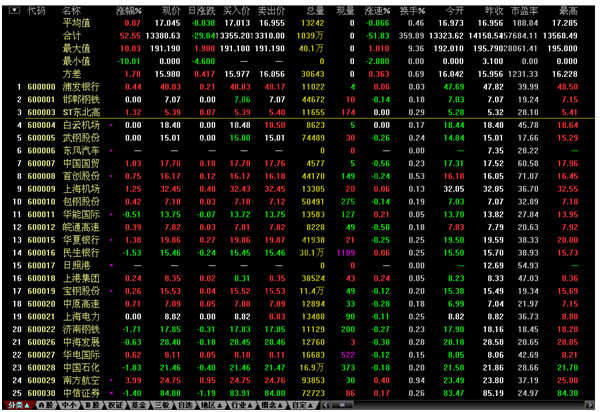The image size is (600, 412).
Task: Sort by the 市盈率 column header
Action: pos(525,11)
